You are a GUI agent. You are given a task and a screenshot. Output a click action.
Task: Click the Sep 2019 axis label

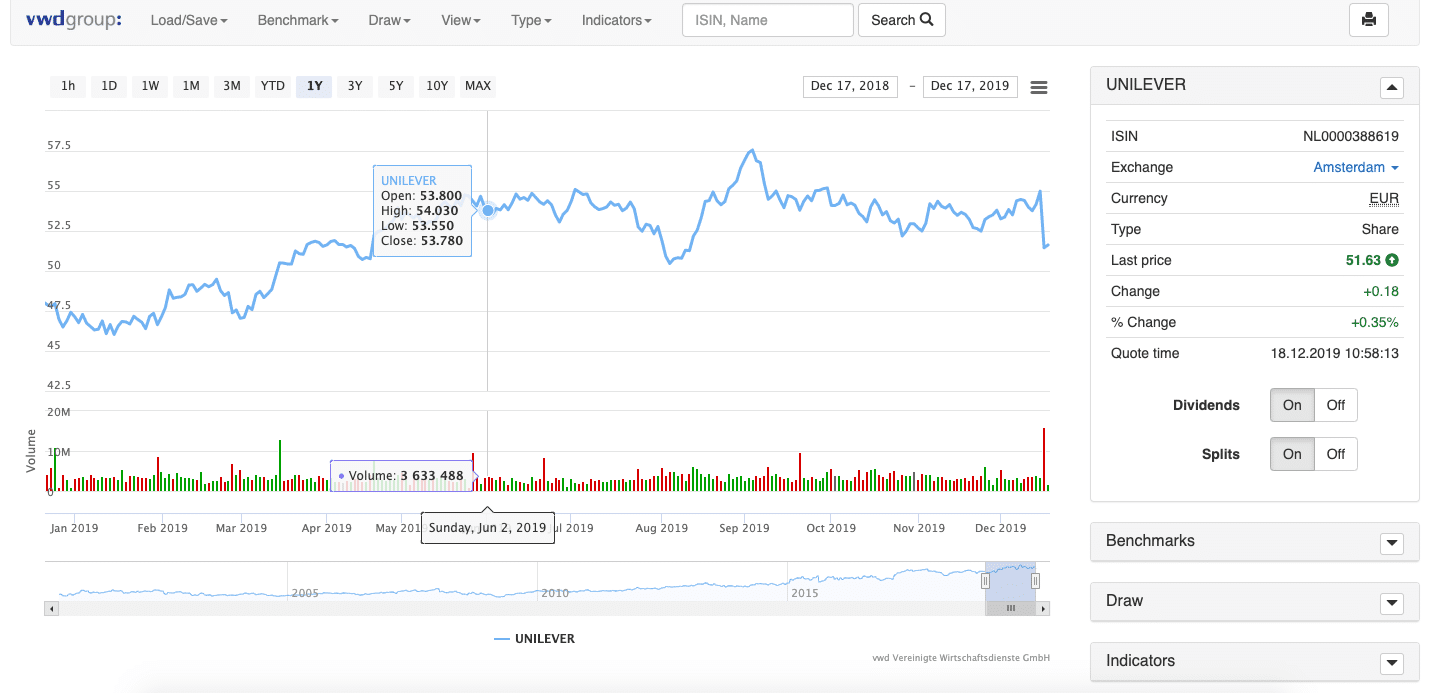click(744, 528)
